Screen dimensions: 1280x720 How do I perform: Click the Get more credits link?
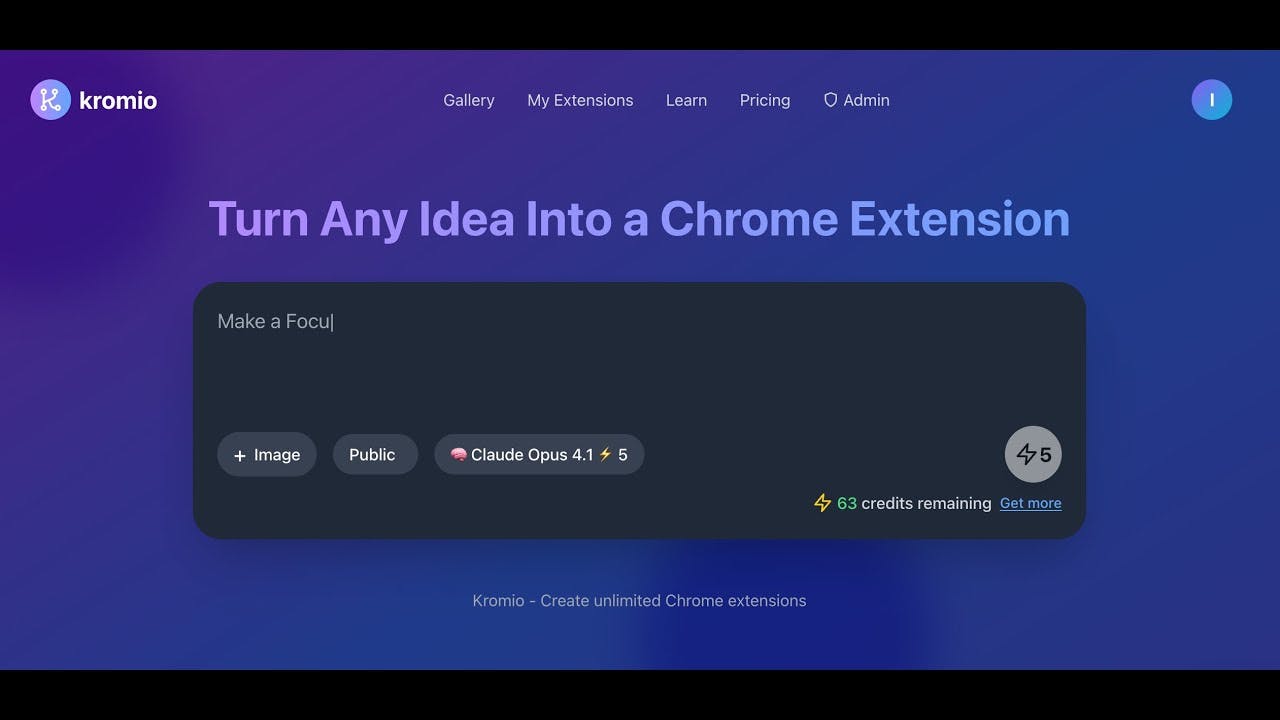tap(1031, 503)
